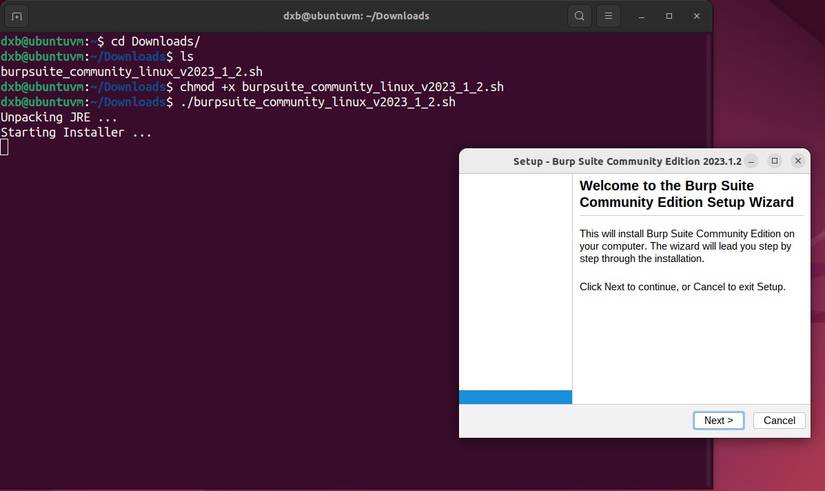Cancel the Burp Suite setup wizard
The height and width of the screenshot is (491, 825).
point(779,420)
